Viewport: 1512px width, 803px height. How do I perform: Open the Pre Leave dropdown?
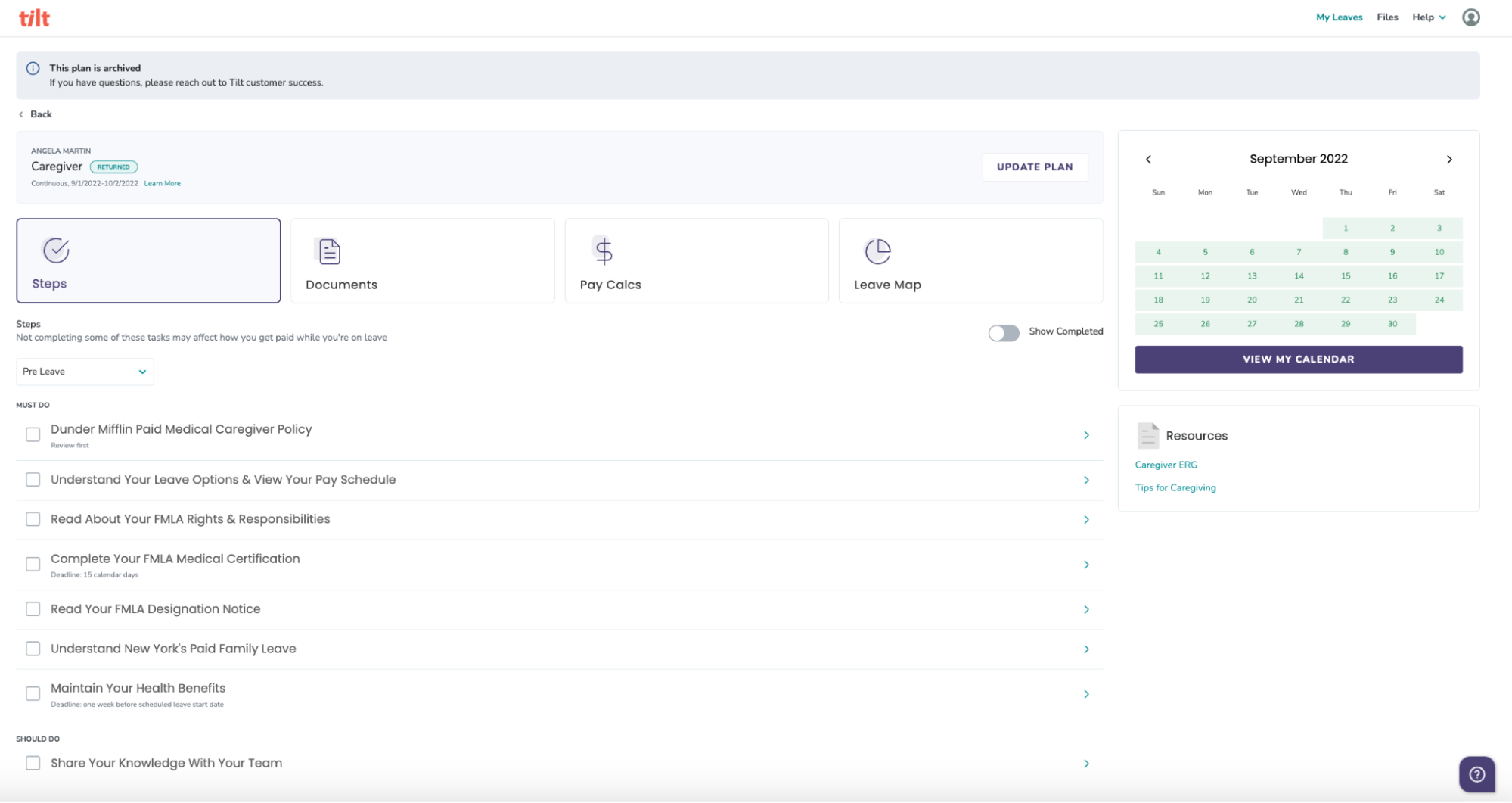(85, 372)
